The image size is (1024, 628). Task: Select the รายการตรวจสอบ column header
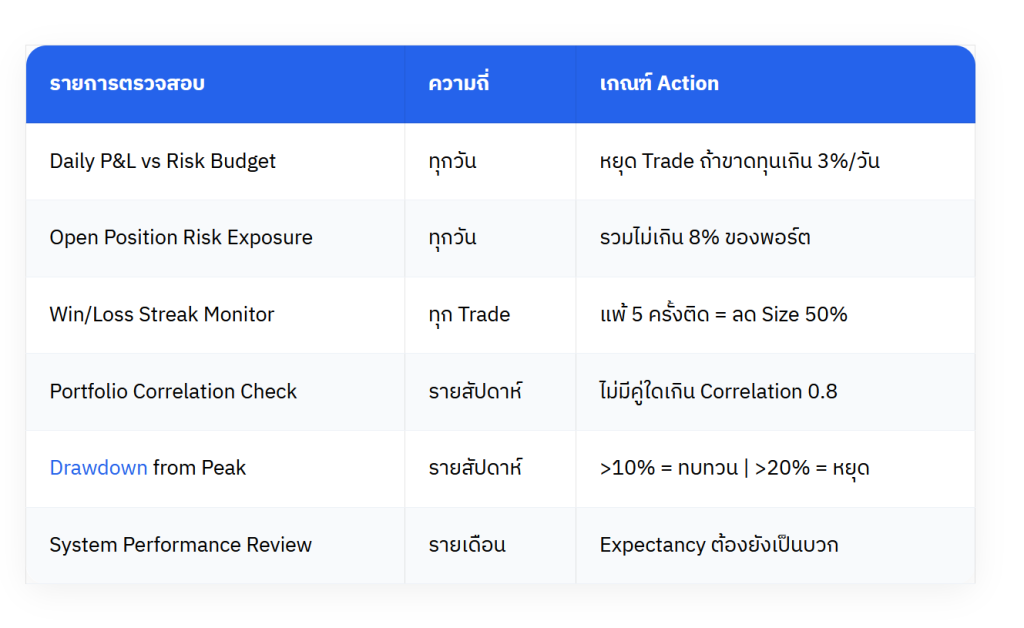(x=127, y=84)
